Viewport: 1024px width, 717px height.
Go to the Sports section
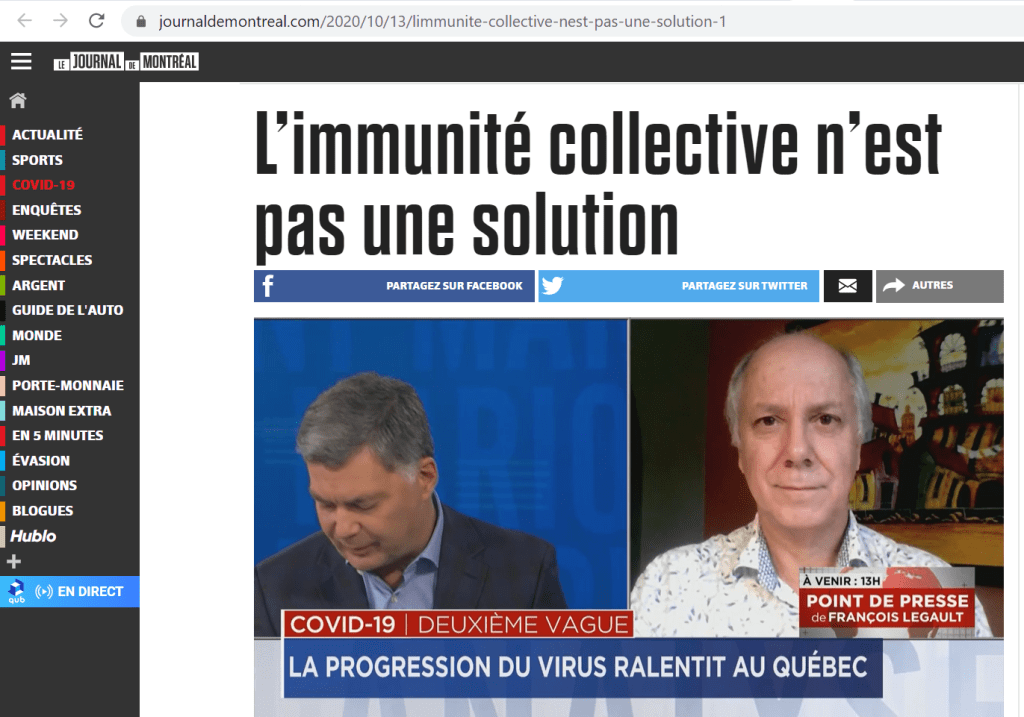pos(37,160)
